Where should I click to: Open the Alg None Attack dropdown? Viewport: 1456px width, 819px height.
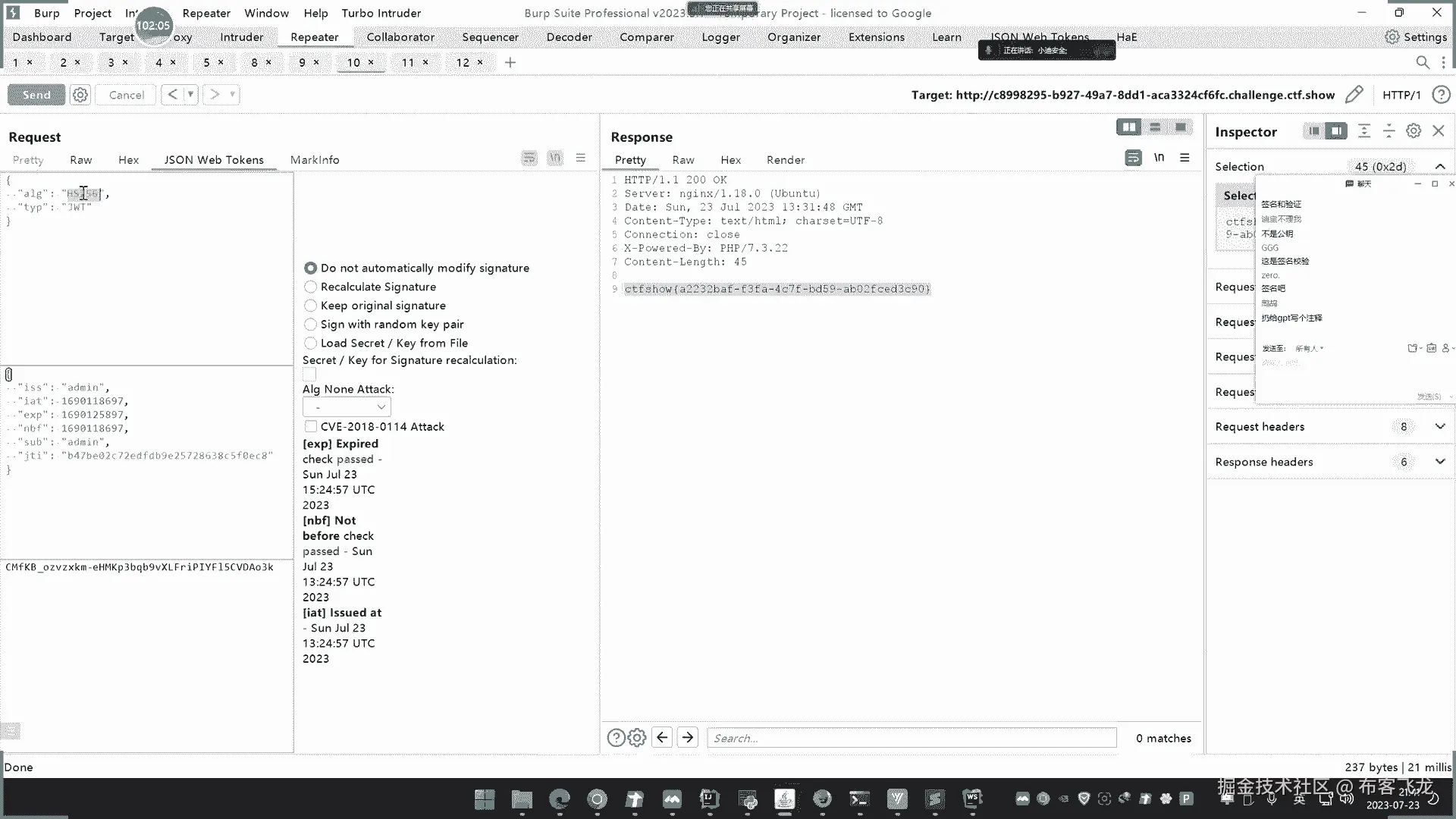(x=347, y=407)
